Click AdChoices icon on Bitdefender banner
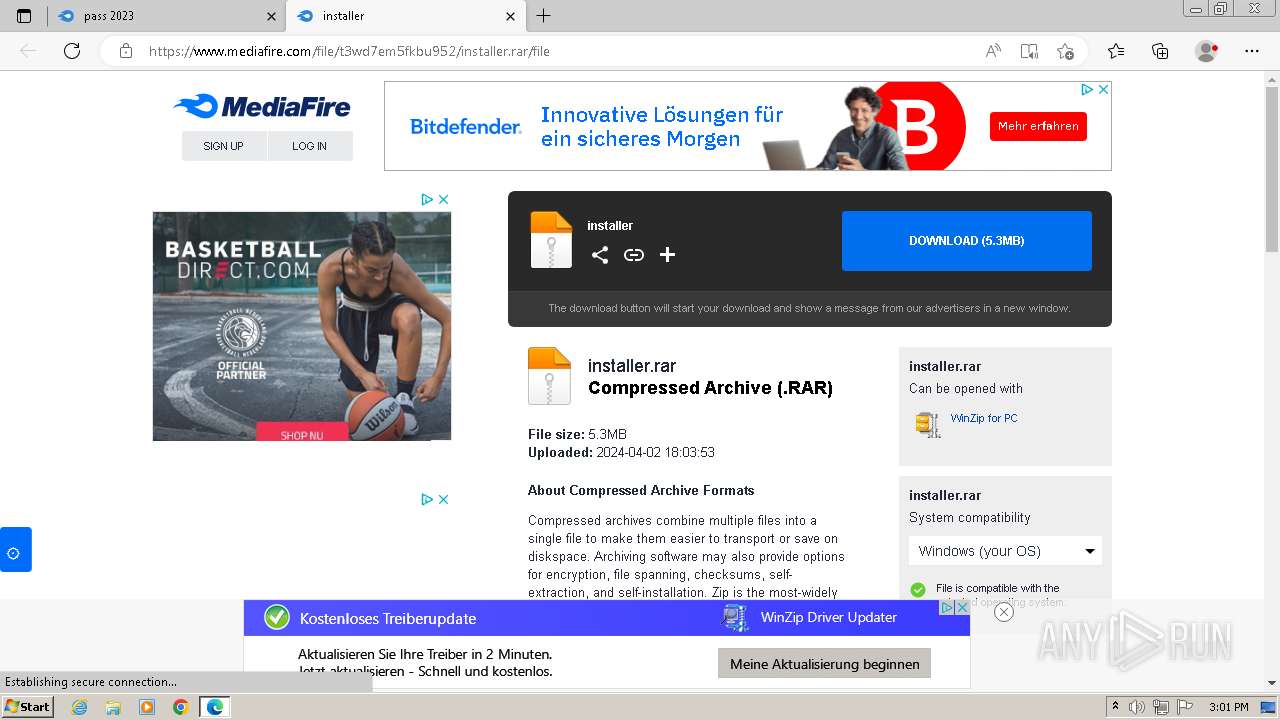This screenshot has width=1280, height=720. coord(1088,89)
